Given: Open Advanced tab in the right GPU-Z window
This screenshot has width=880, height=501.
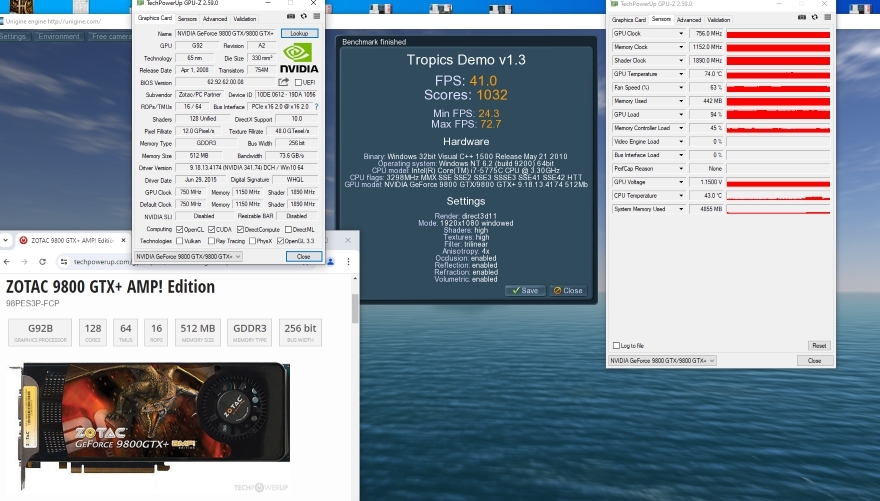Looking at the screenshot, I should click(x=689, y=20).
